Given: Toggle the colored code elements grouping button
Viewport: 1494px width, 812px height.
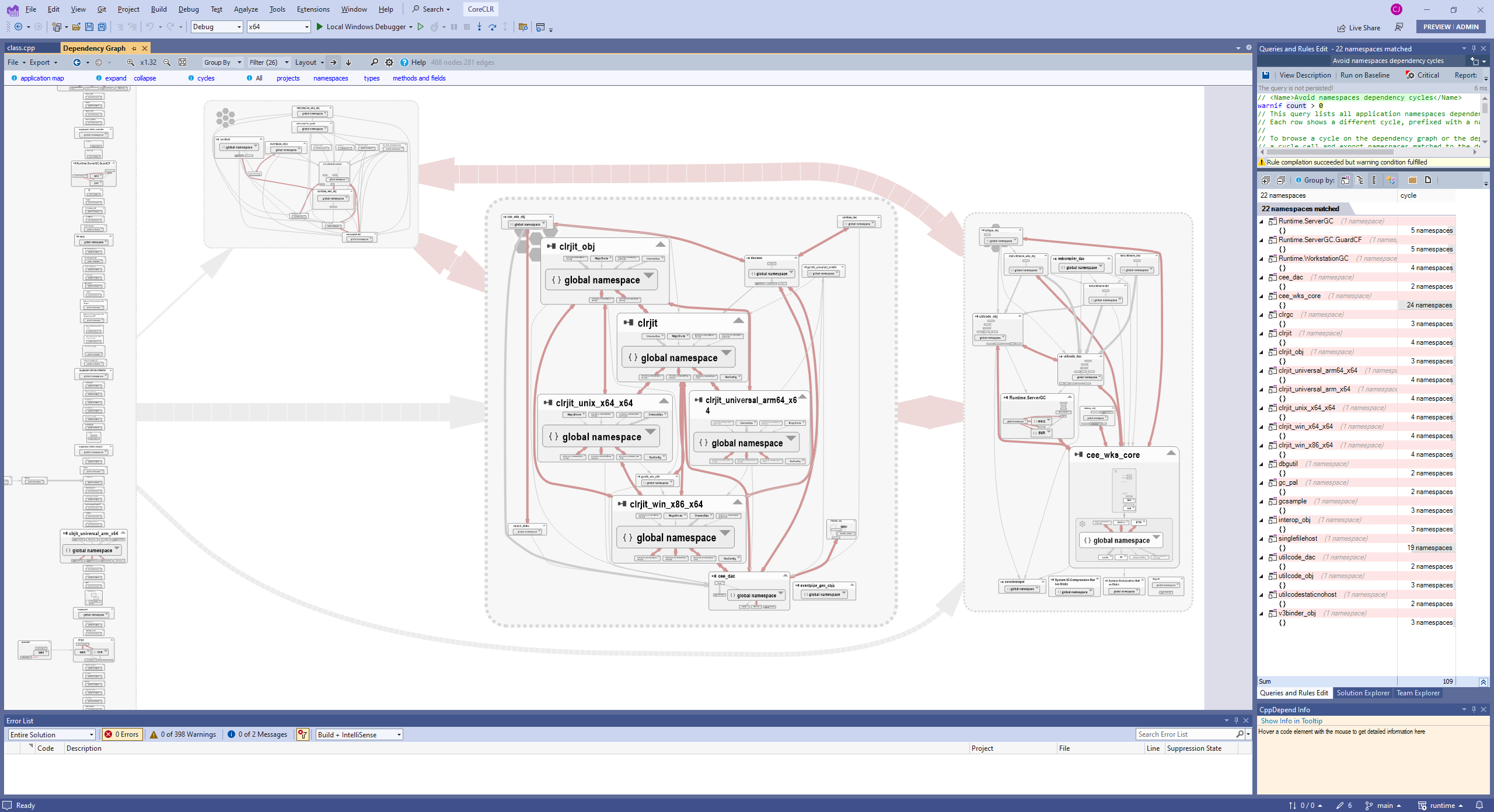Looking at the screenshot, I should [1390, 180].
